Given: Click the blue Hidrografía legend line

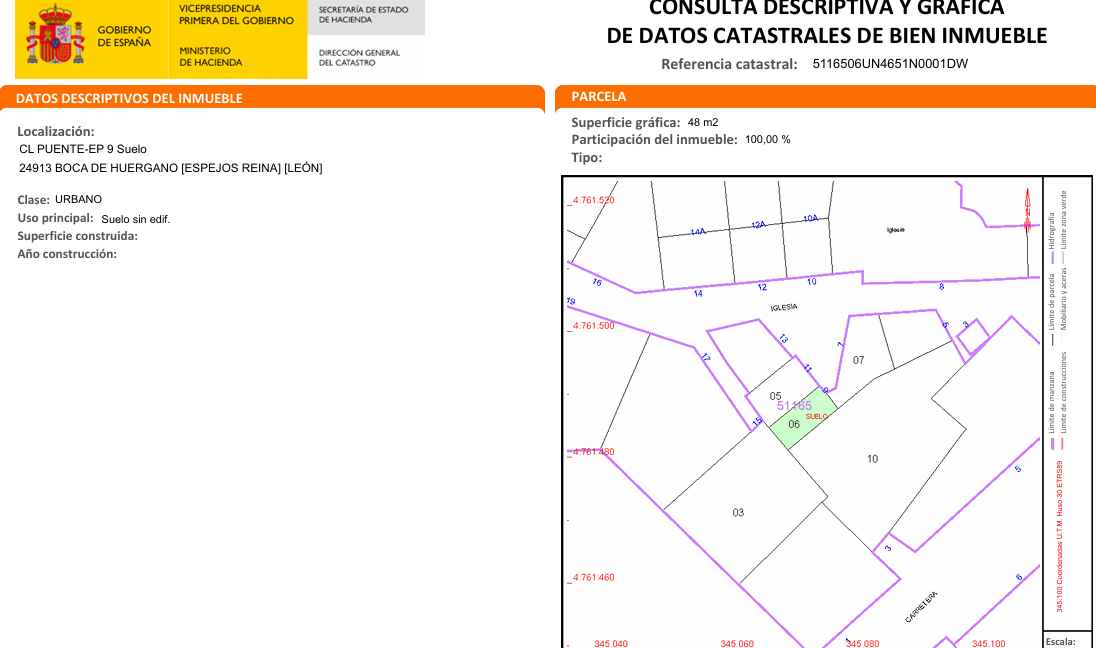Looking at the screenshot, I should (1052, 257).
